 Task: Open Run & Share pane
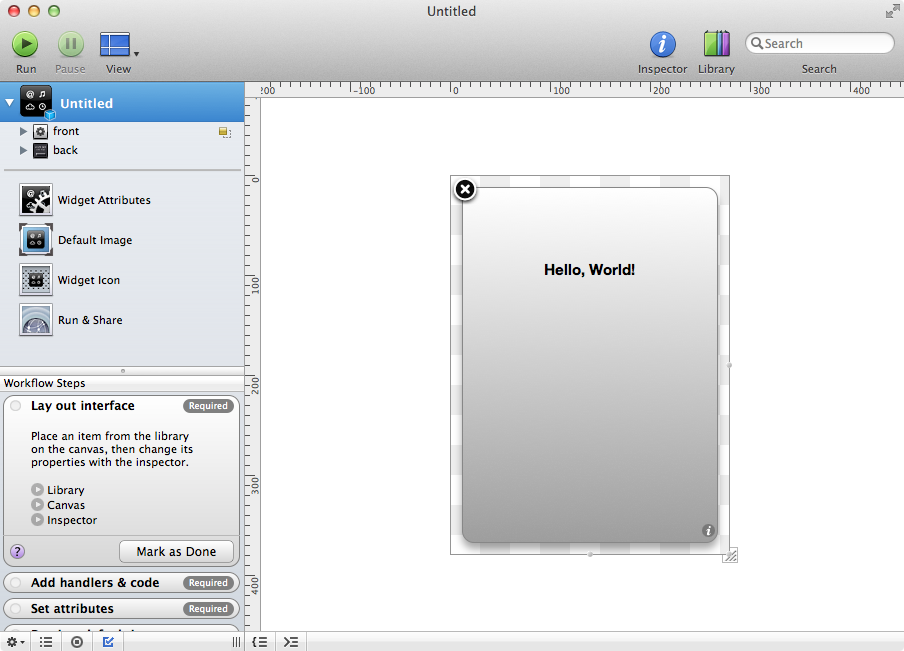(x=70, y=320)
